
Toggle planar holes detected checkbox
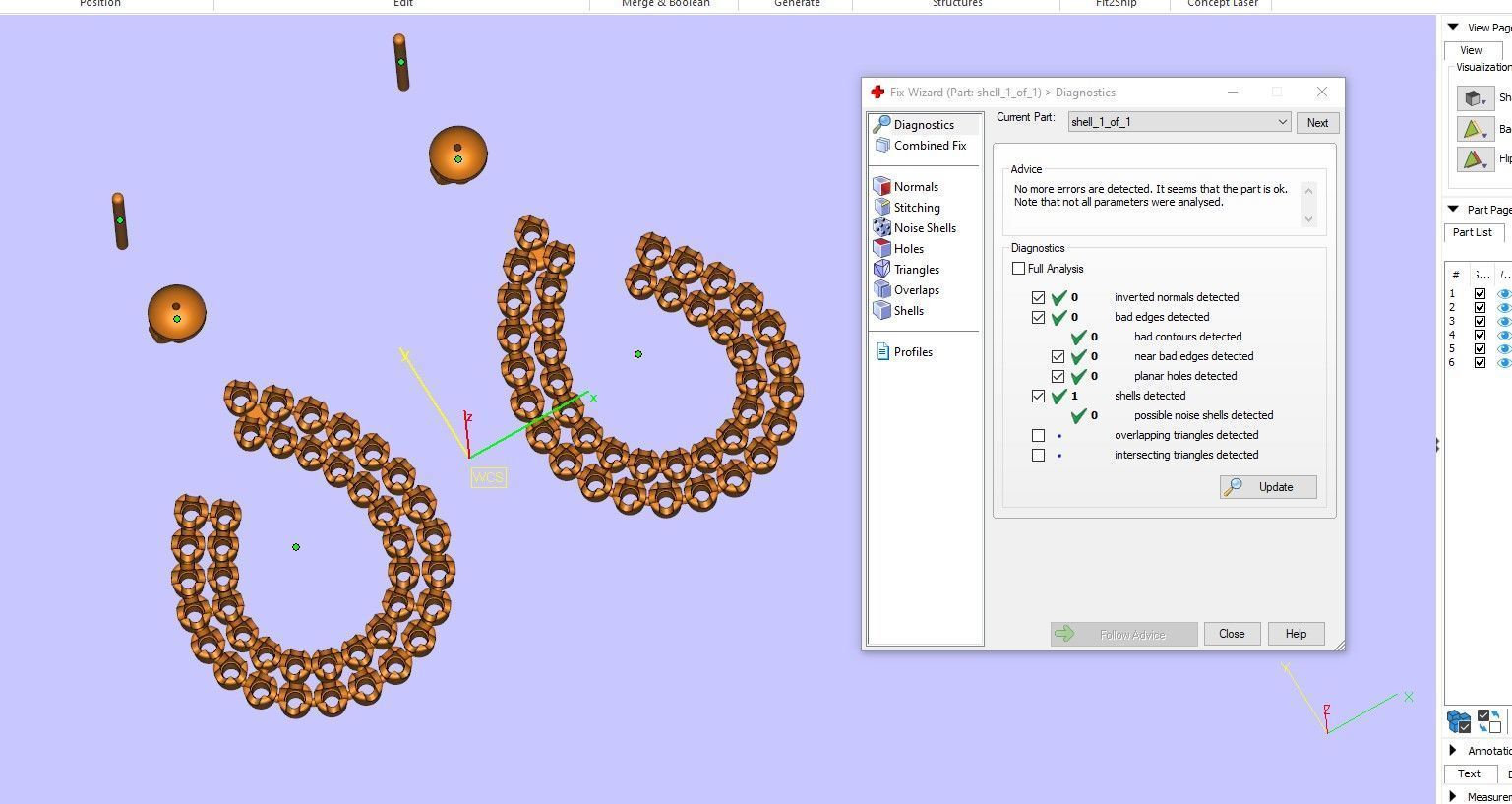[1058, 376]
